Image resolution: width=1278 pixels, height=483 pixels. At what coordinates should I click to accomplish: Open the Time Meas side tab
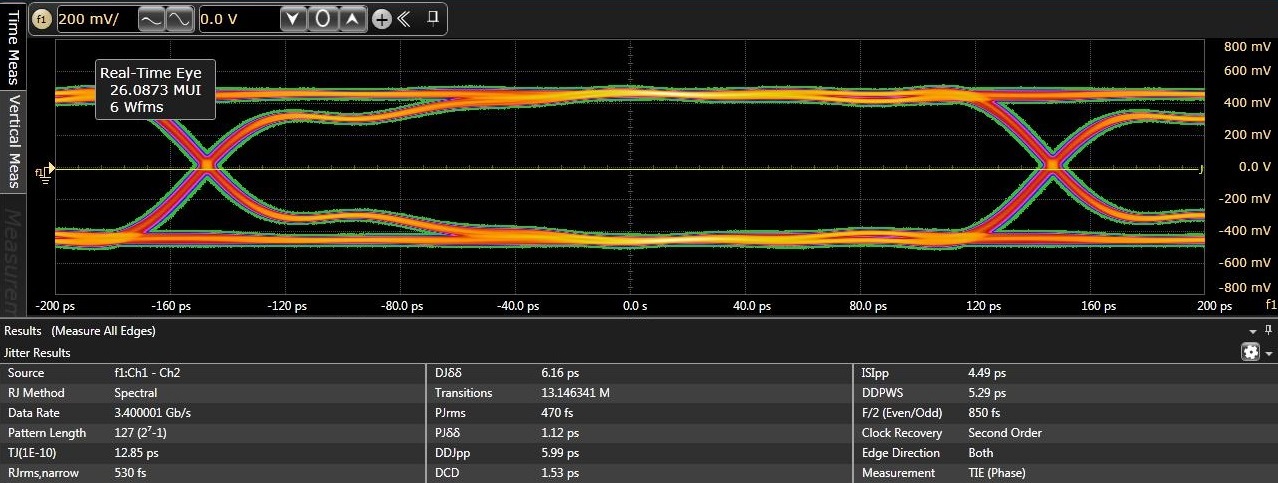tap(14, 48)
